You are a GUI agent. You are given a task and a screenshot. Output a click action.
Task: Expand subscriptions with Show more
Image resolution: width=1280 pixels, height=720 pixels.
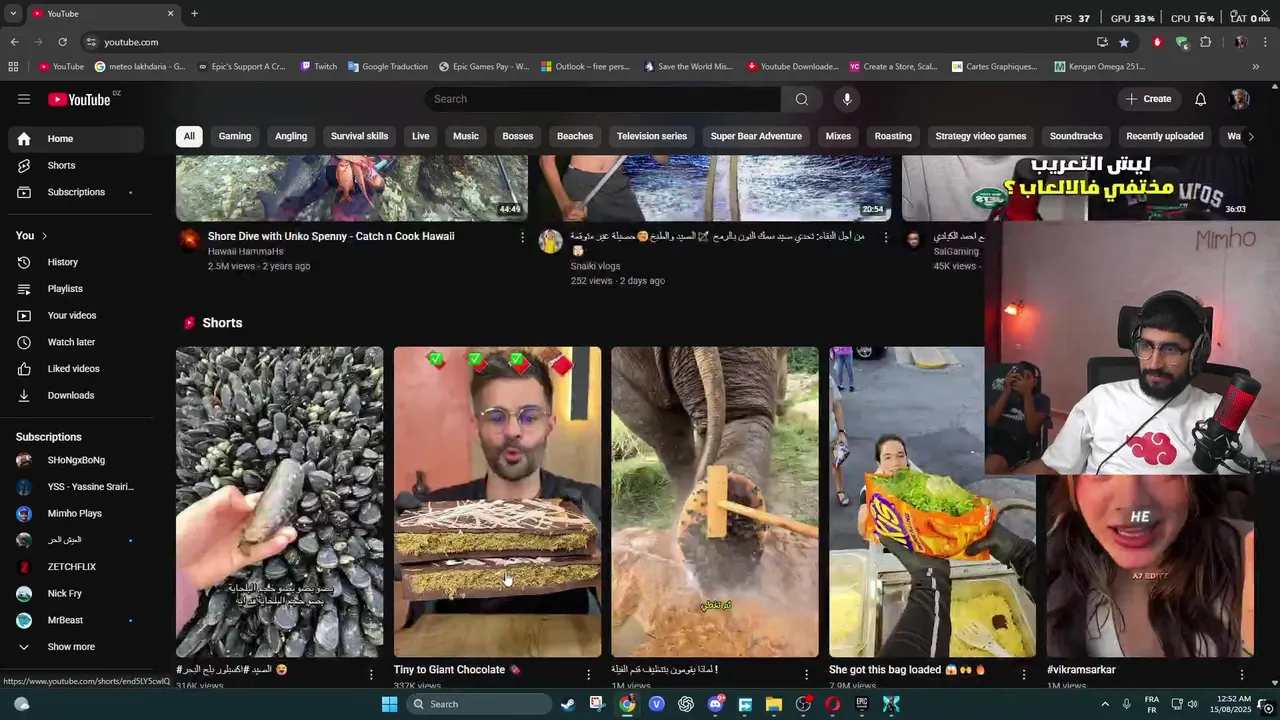(76, 647)
